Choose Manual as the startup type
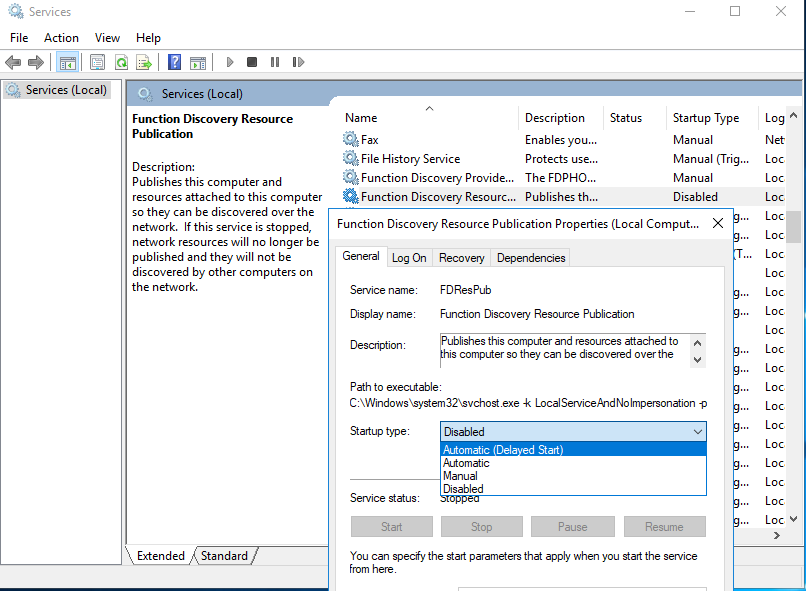 point(467,476)
